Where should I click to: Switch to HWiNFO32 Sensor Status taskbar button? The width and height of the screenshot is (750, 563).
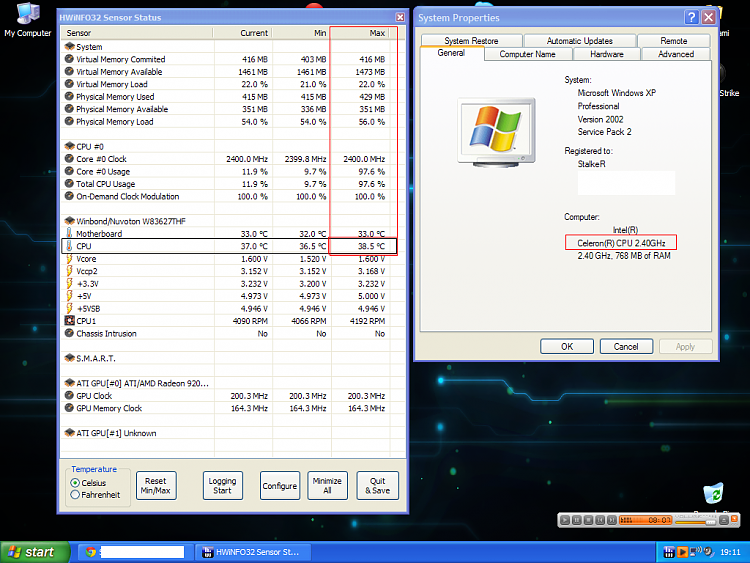[254, 552]
